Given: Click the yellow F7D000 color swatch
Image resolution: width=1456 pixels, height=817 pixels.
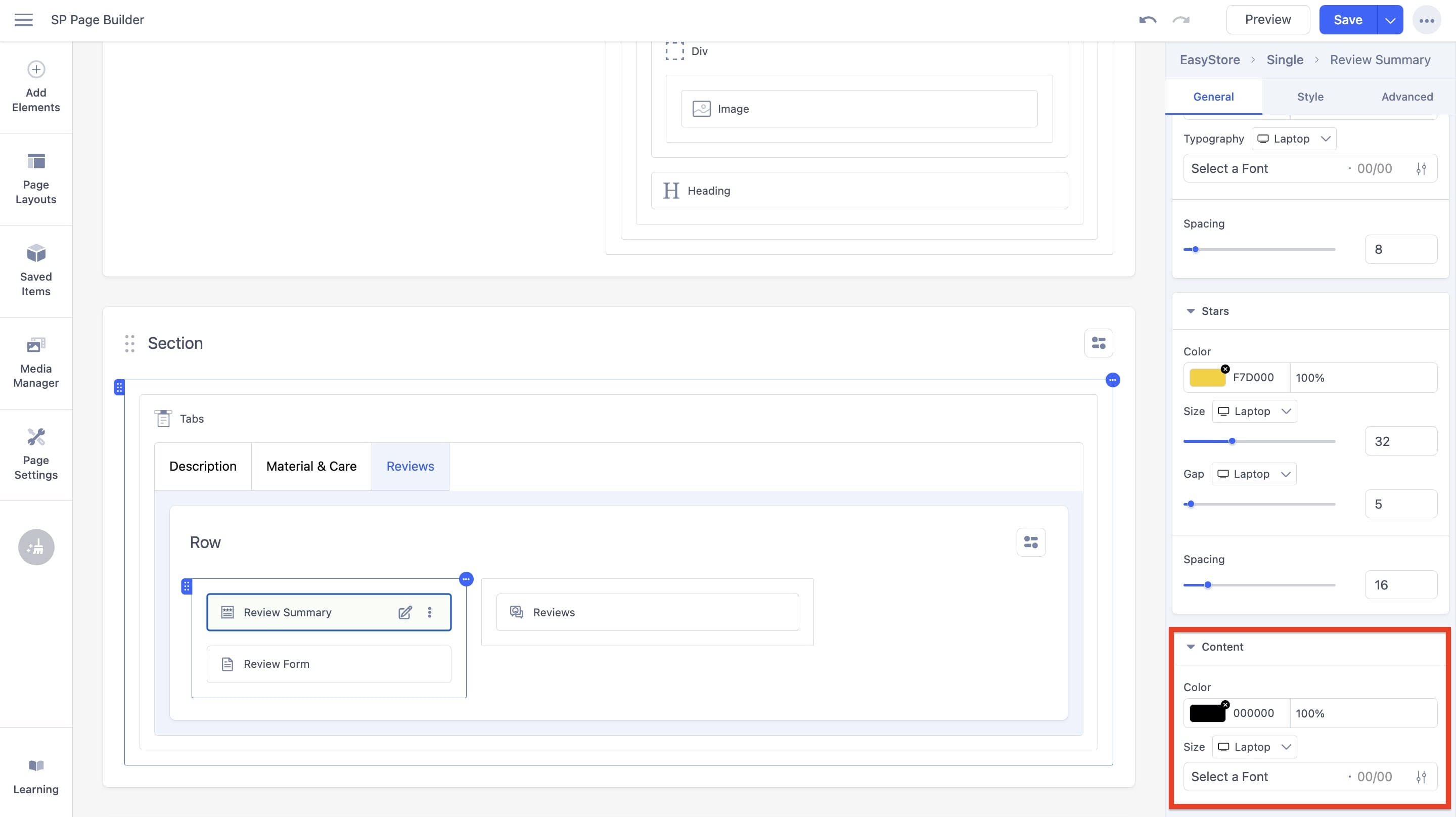Looking at the screenshot, I should tap(1208, 377).
